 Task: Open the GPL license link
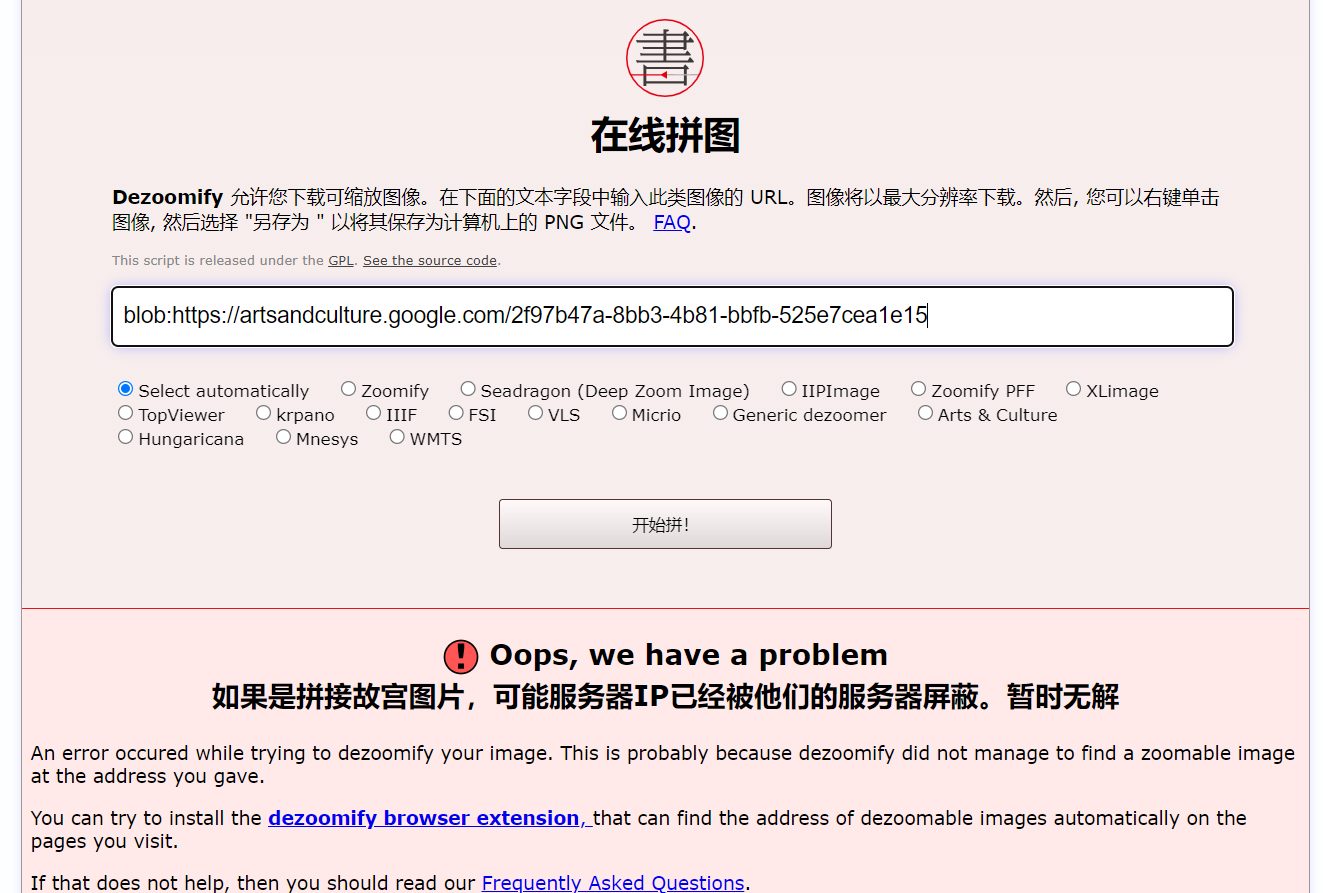click(340, 260)
